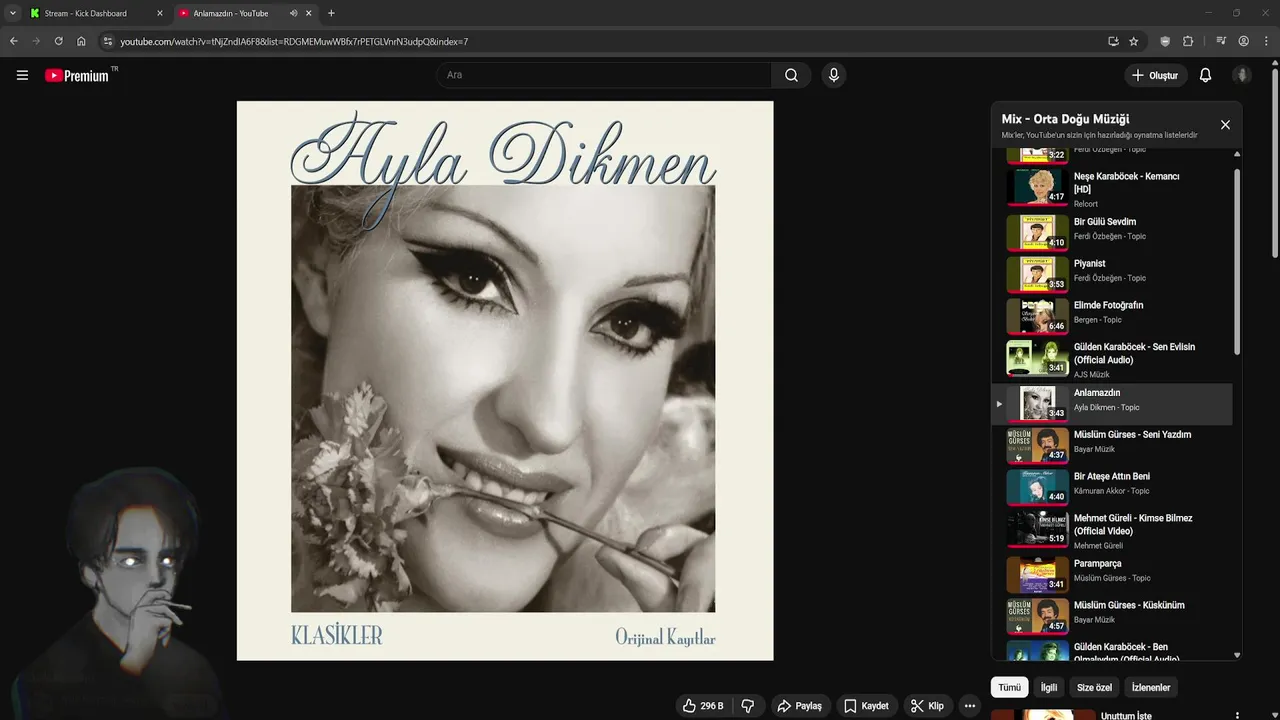Focus the YouTube Ara search field
The height and width of the screenshot is (720, 1280).
click(x=604, y=75)
